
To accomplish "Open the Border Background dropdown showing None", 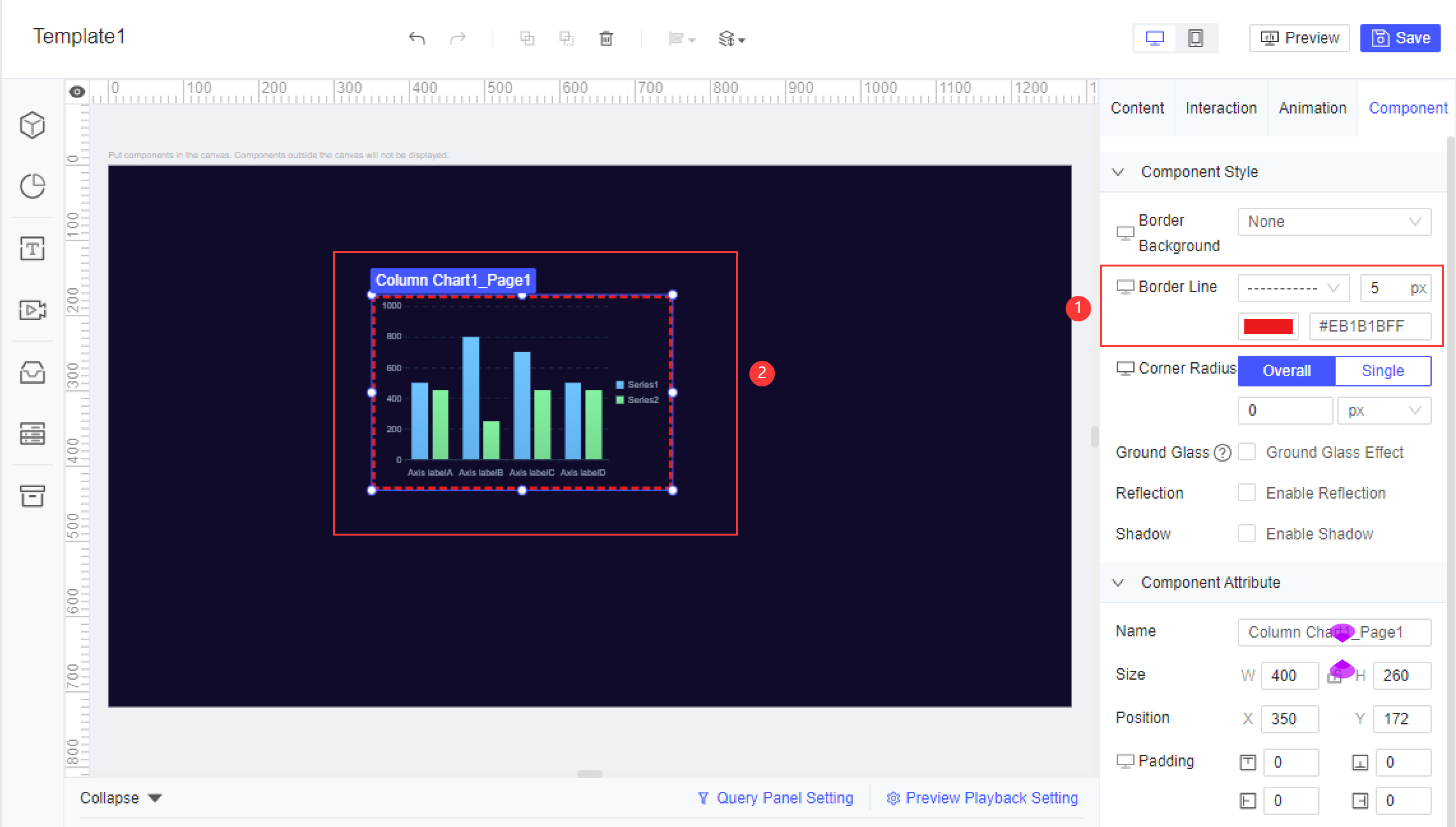I will pyautogui.click(x=1334, y=221).
